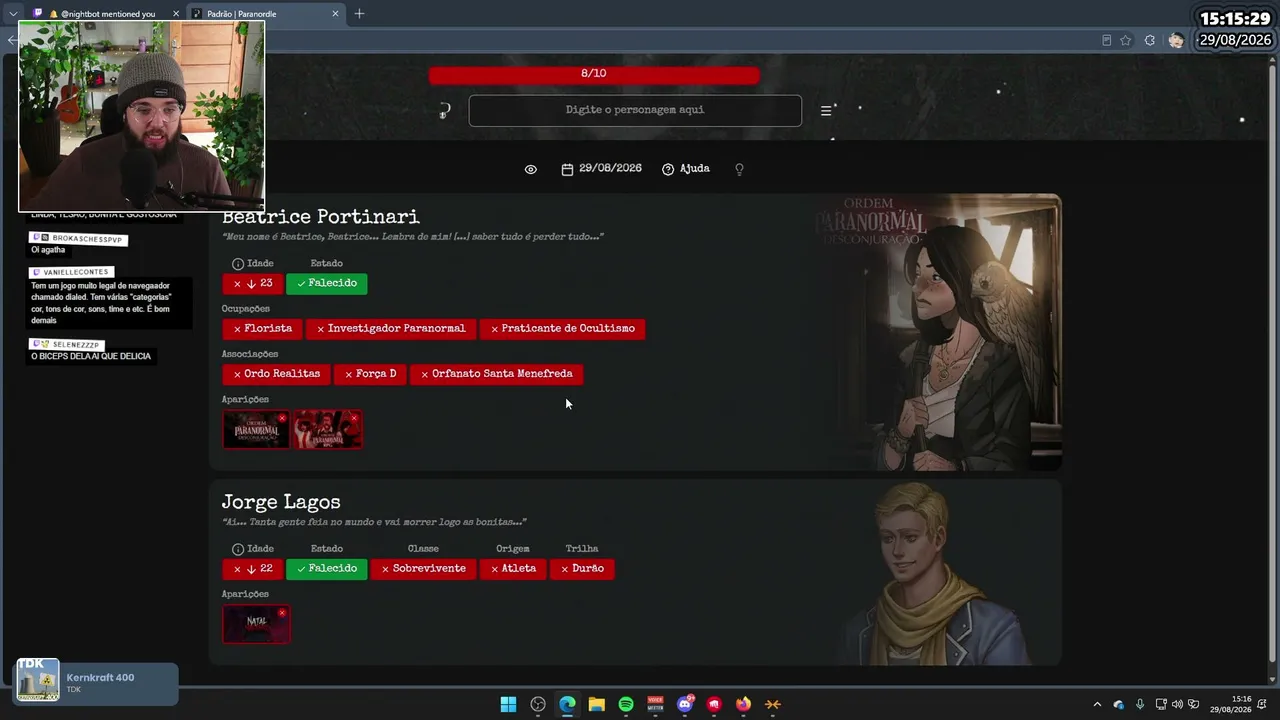Click the Jorge Lagos name heading

[x=281, y=503]
